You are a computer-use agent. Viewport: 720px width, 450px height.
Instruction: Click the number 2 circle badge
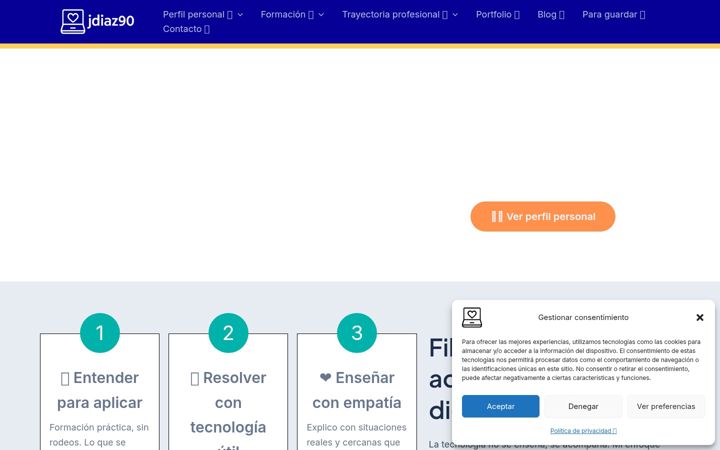(228, 333)
